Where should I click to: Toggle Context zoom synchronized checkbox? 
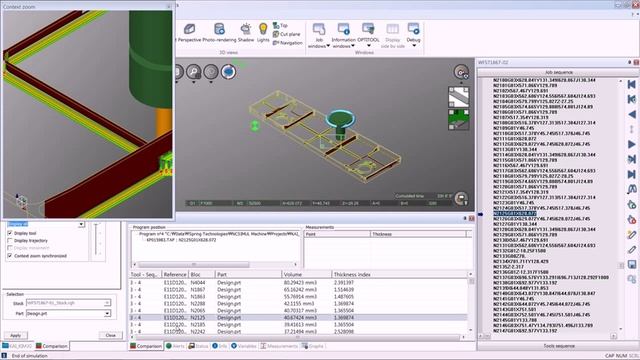click(x=10, y=256)
